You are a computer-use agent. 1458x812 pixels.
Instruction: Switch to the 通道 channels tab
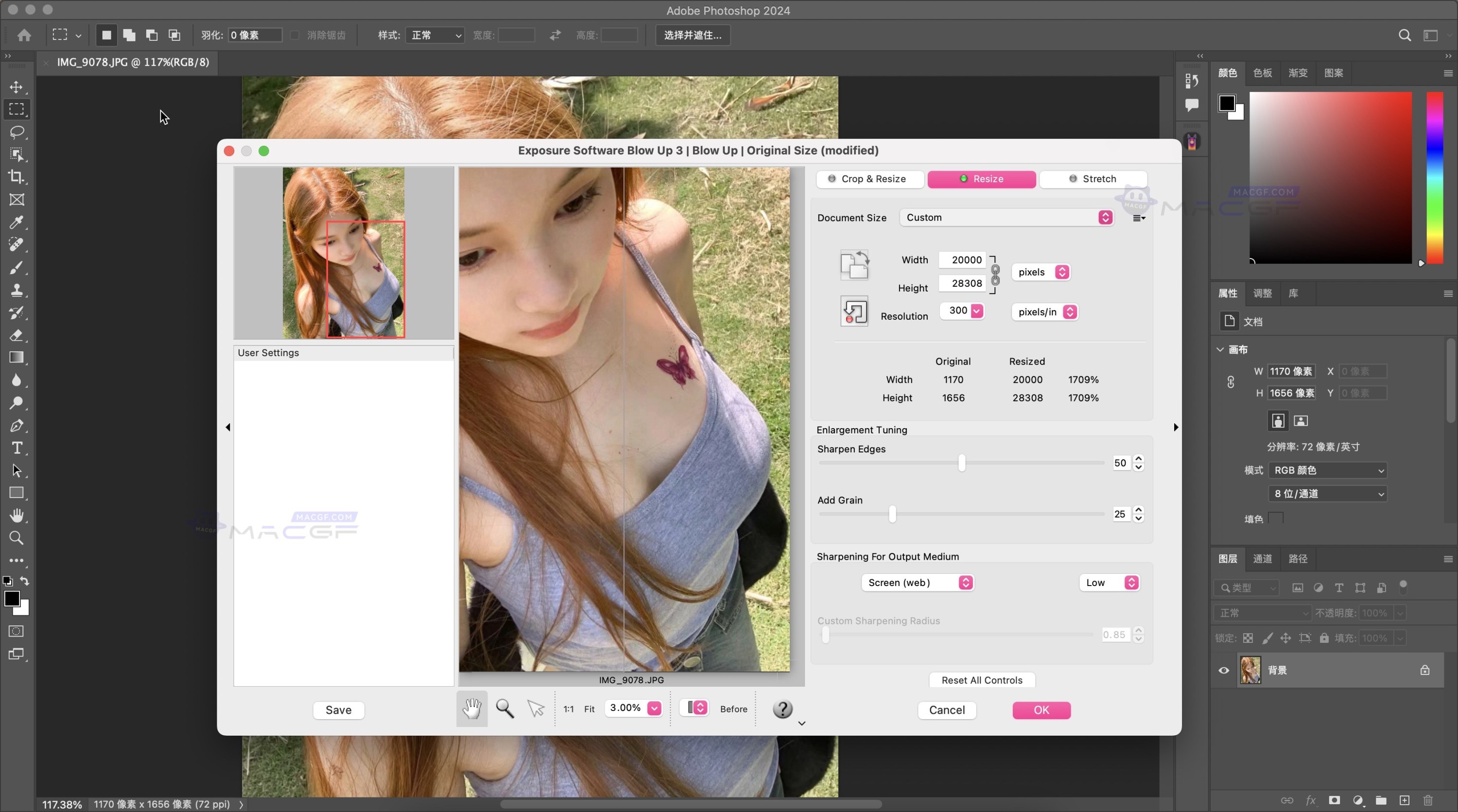tap(1262, 559)
